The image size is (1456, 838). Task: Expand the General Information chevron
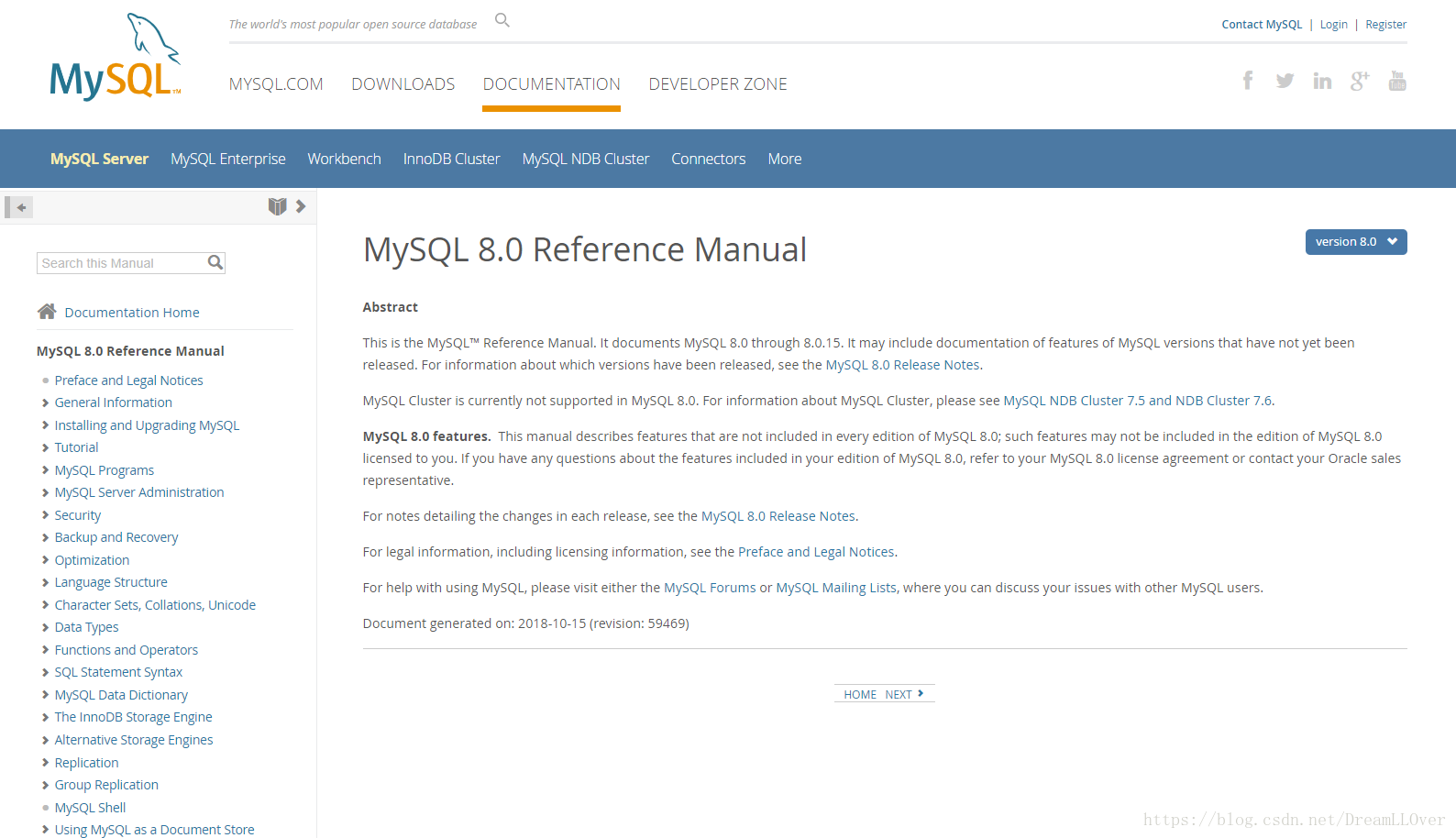(x=45, y=402)
